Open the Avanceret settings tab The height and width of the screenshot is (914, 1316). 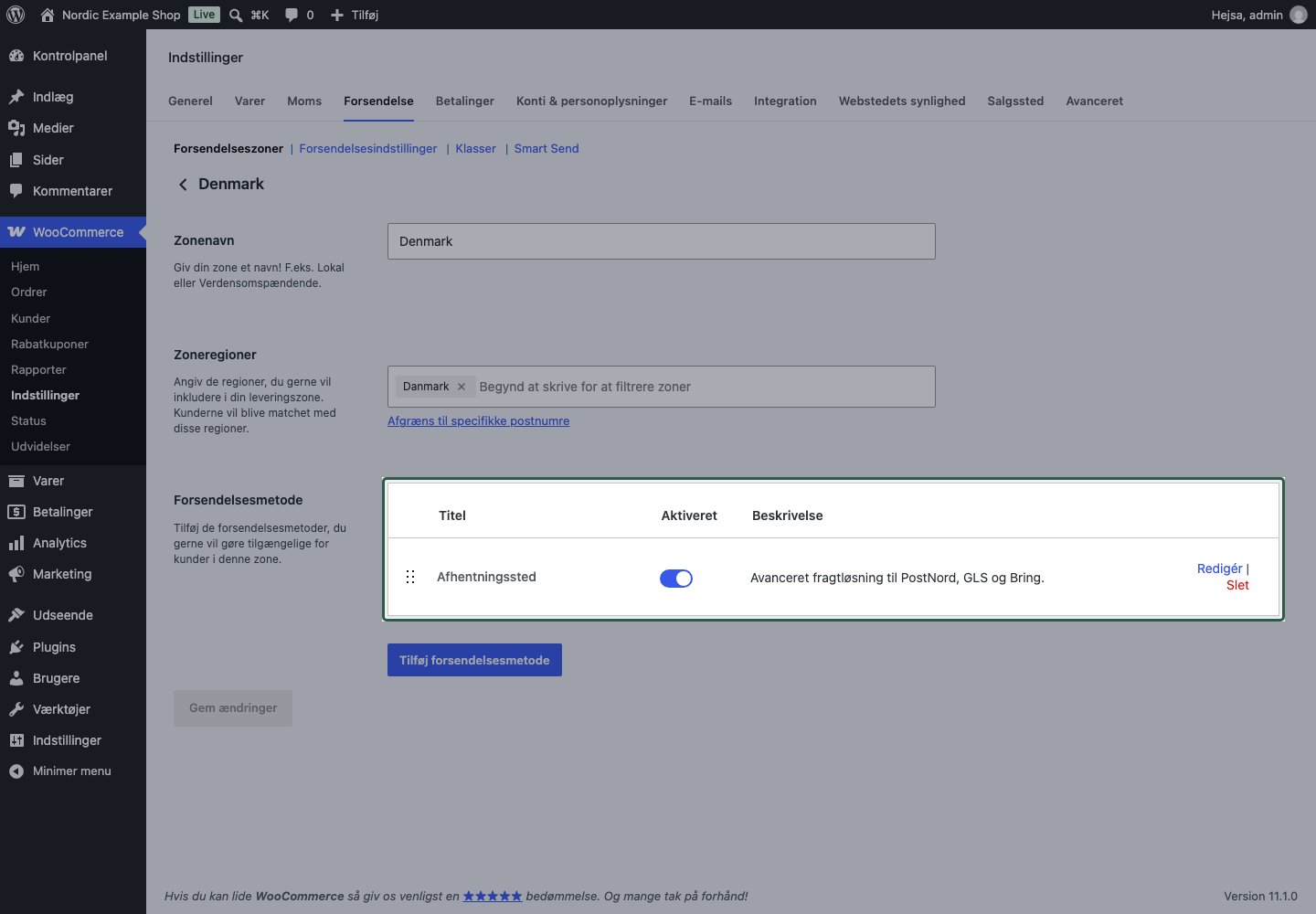pyautogui.click(x=1094, y=101)
